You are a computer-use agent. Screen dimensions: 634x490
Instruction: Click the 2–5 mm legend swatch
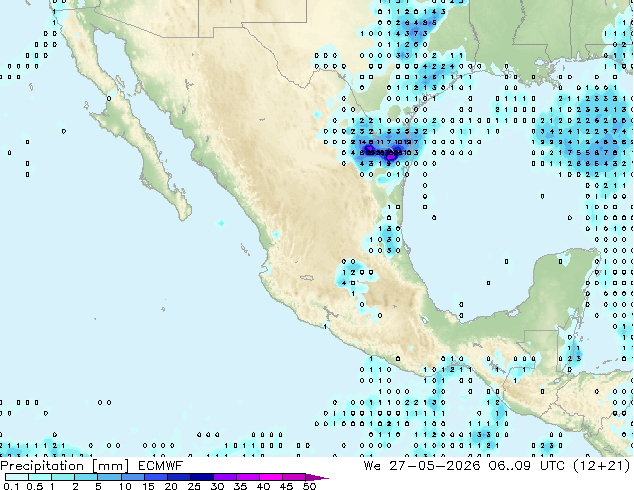point(86,477)
